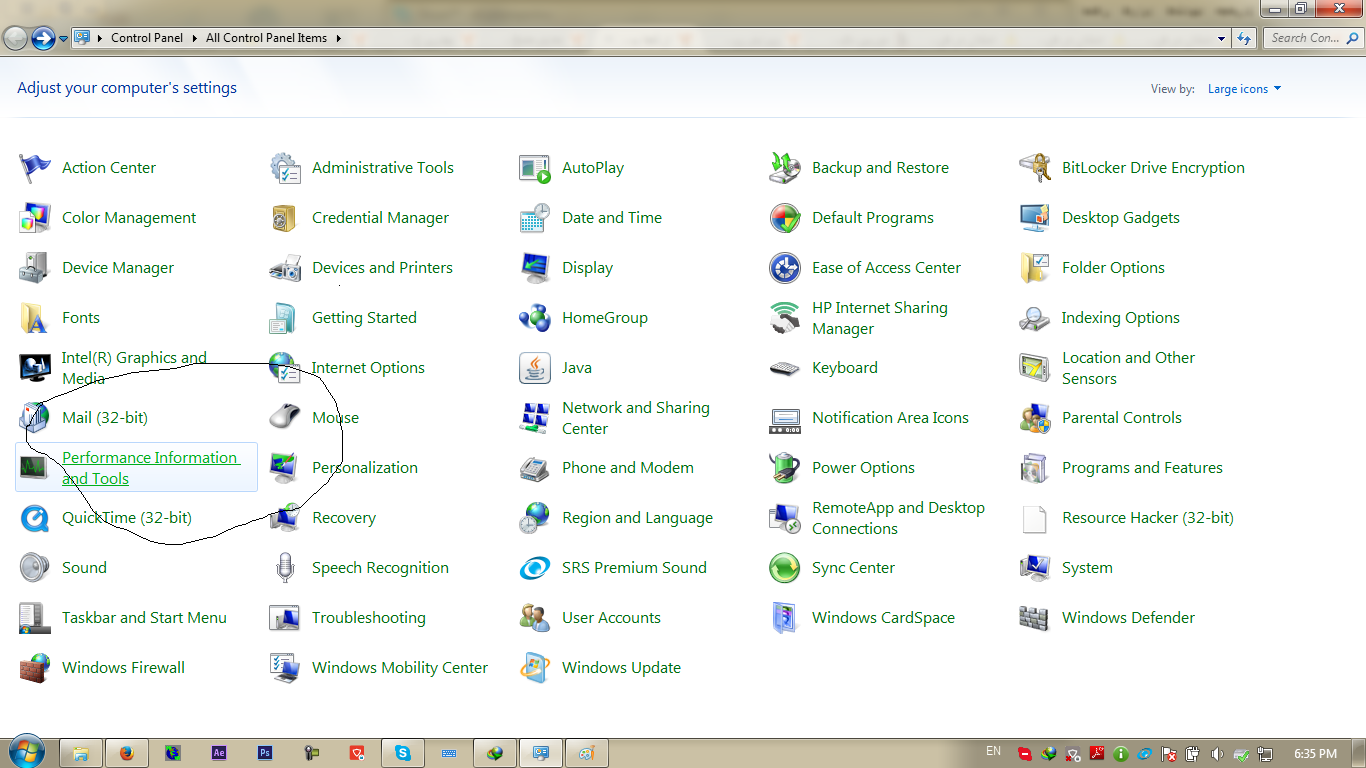Click the Search Control Panel field
Image resolution: width=1366 pixels, height=768 pixels.
coord(1312,38)
